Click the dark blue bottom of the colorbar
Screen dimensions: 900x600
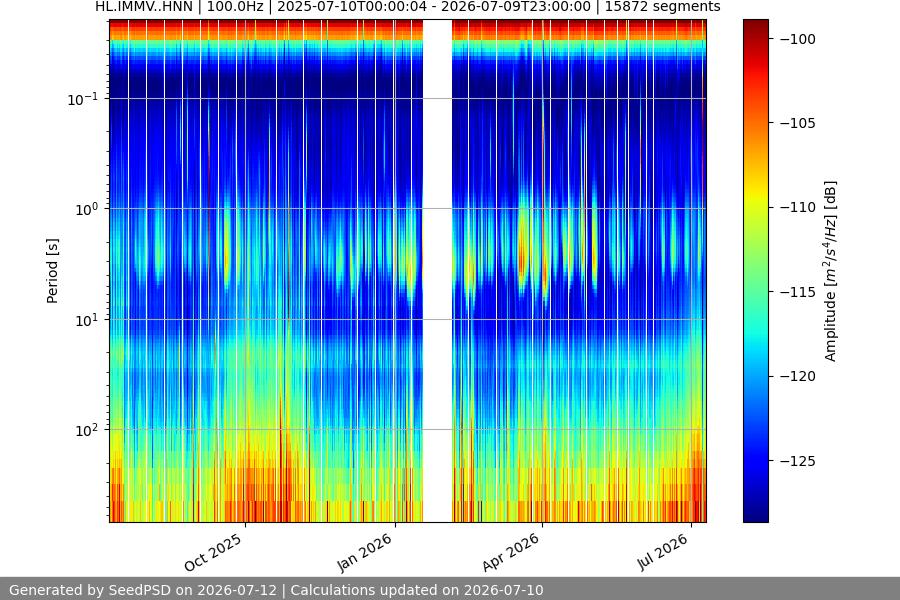click(755, 514)
